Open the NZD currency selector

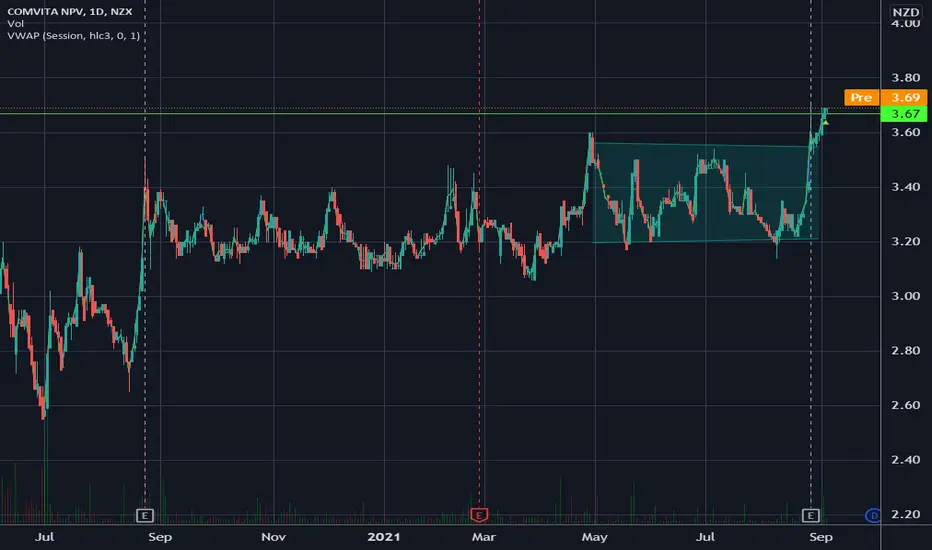905,12
